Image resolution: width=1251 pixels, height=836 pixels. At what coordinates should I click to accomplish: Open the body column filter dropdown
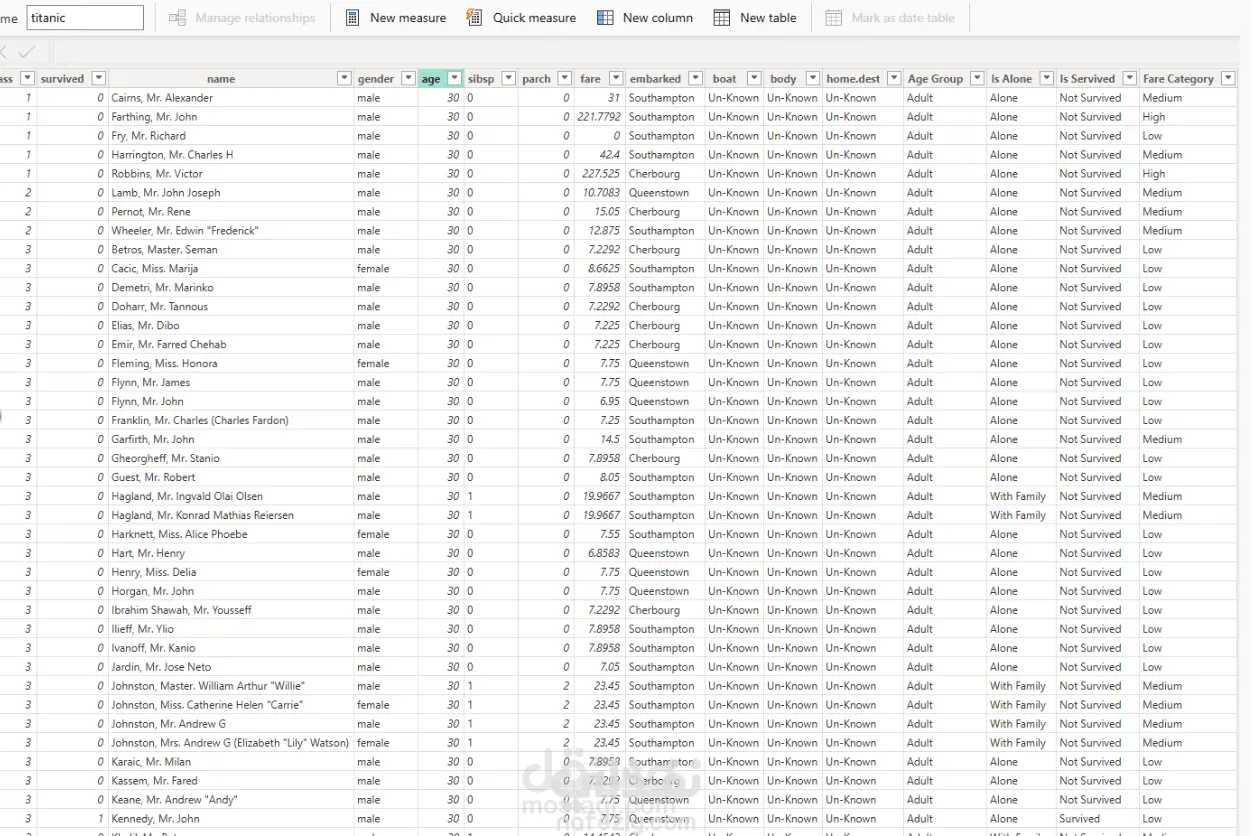coord(813,78)
